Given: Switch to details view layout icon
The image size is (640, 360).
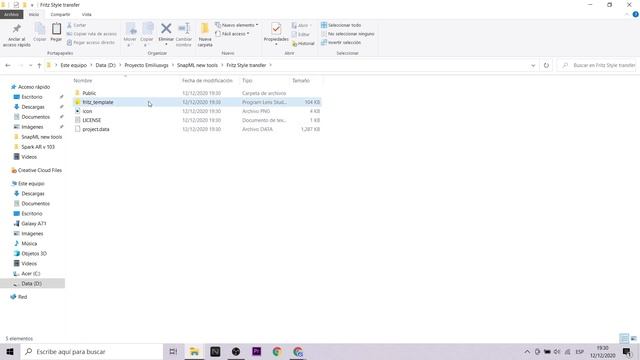Looking at the screenshot, I should (x=624, y=338).
